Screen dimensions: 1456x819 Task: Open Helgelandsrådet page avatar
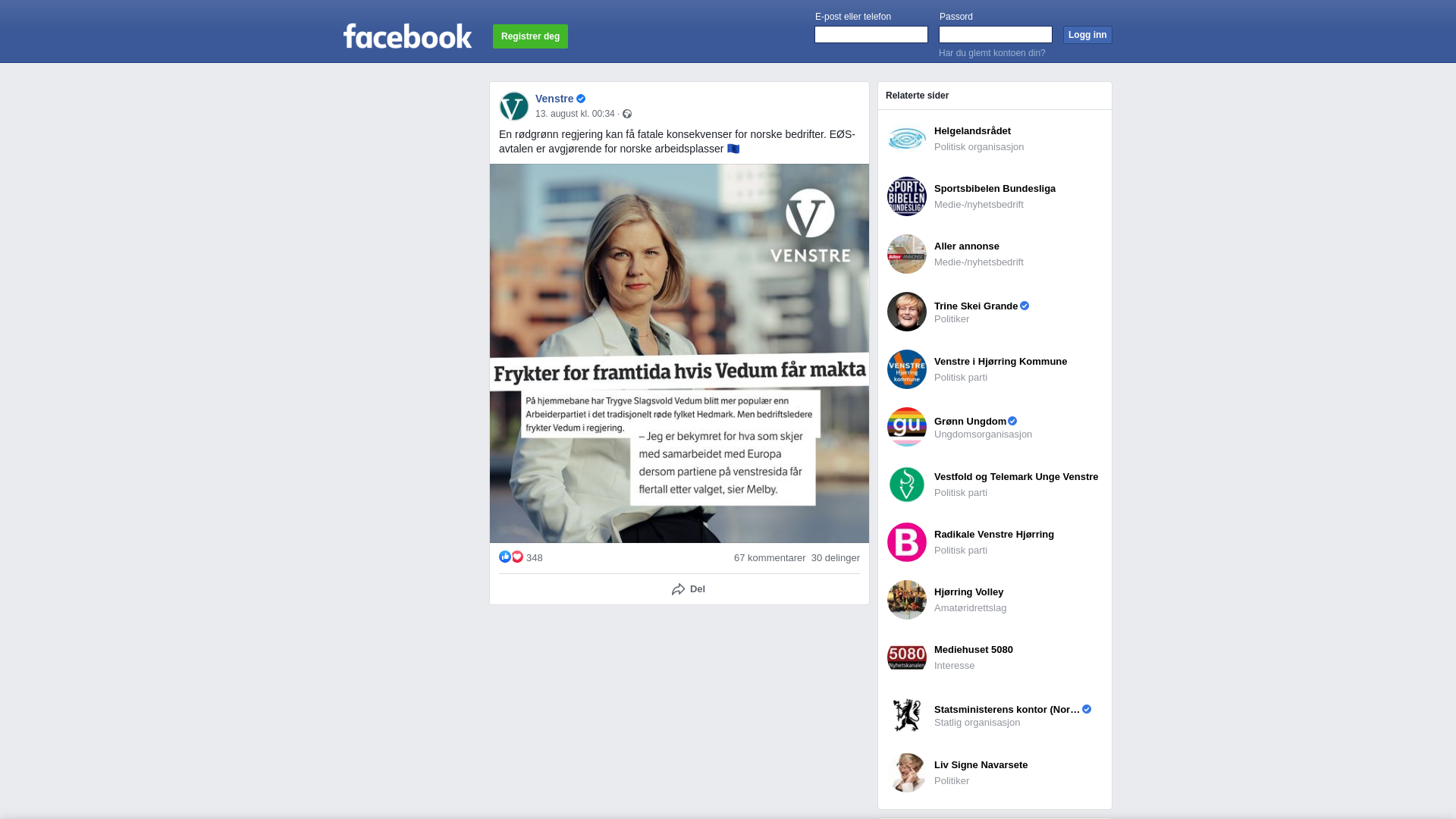tap(907, 139)
